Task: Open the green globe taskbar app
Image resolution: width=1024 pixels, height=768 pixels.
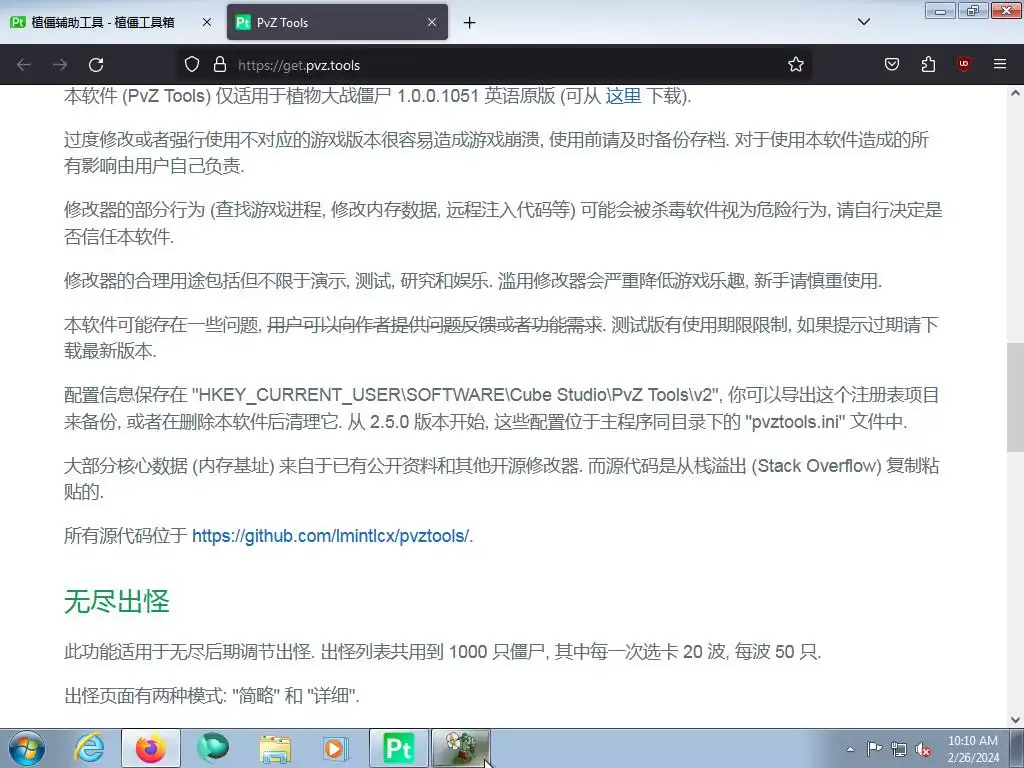Action: tap(213, 748)
